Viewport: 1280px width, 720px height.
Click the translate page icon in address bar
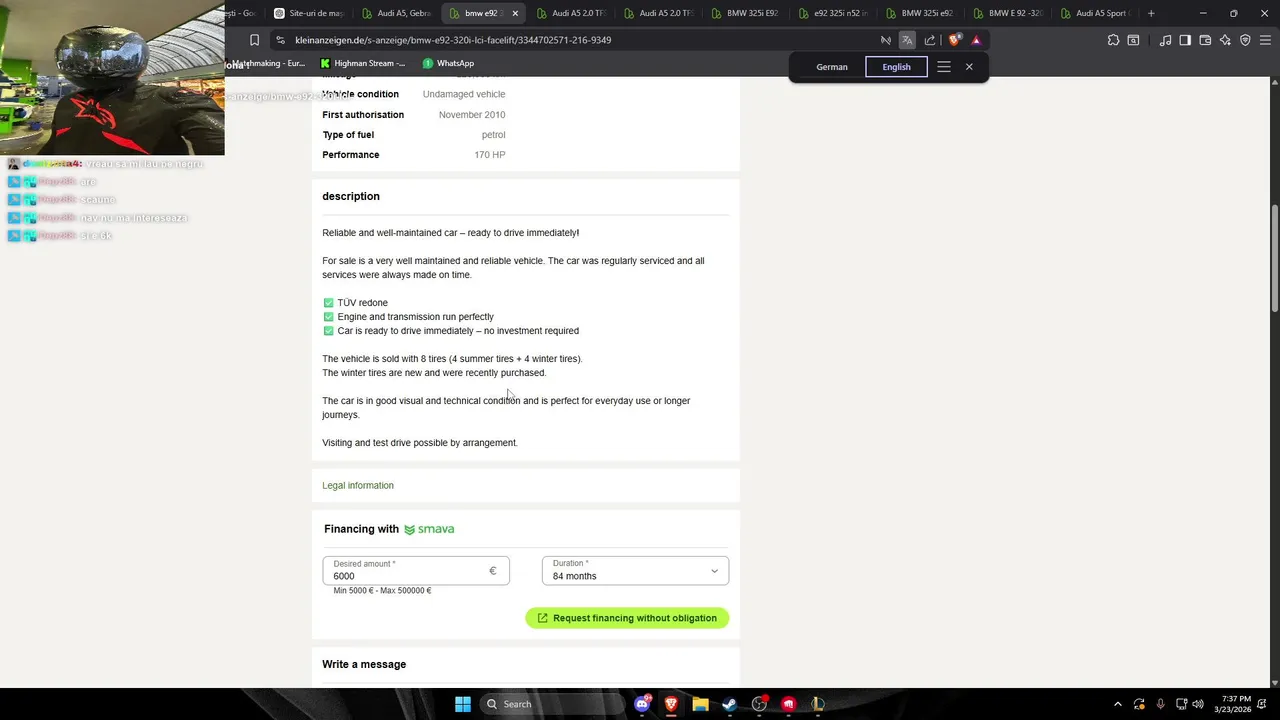(x=907, y=40)
